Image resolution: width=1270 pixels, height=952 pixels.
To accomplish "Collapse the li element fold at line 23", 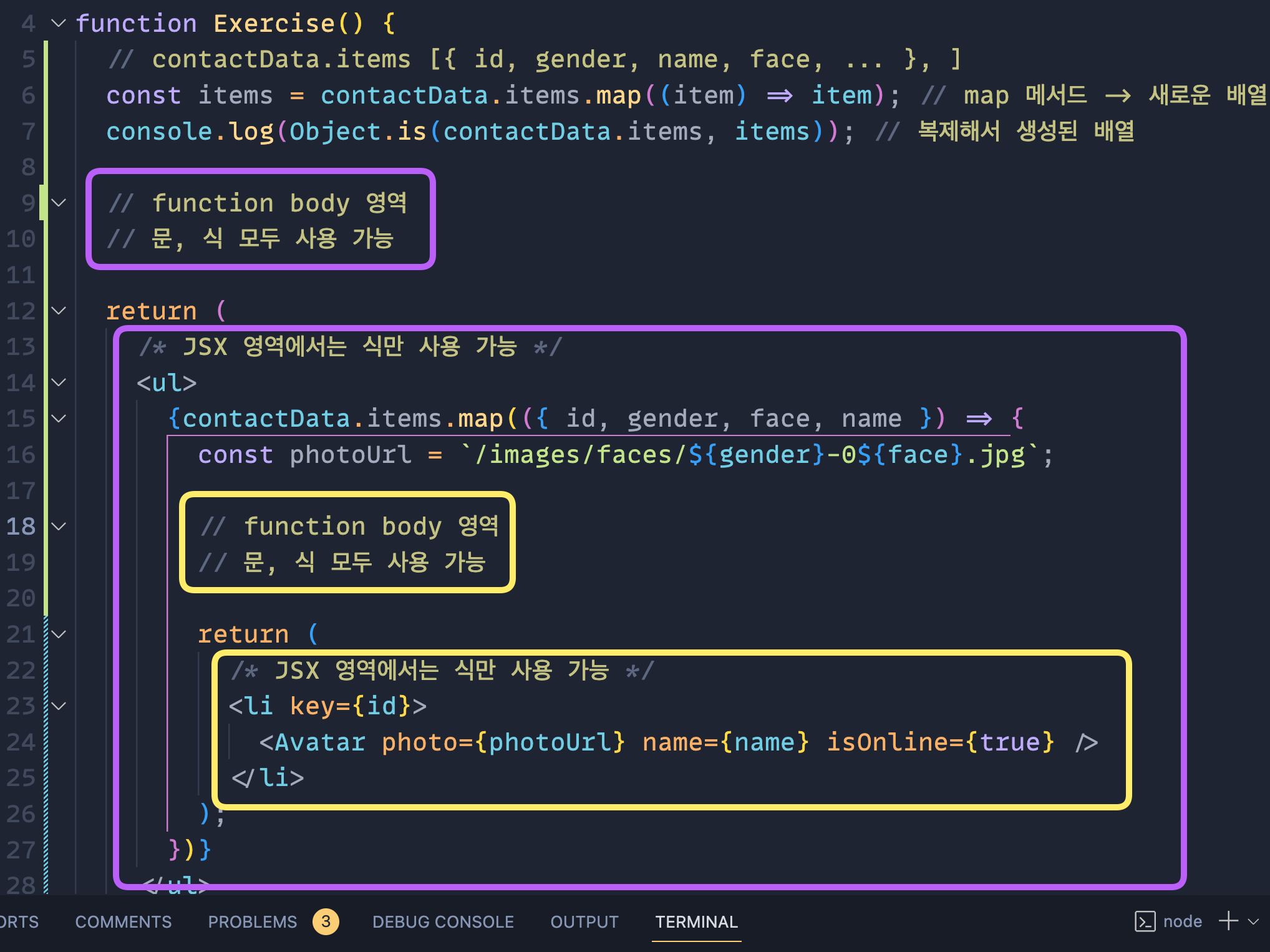I will (x=58, y=706).
